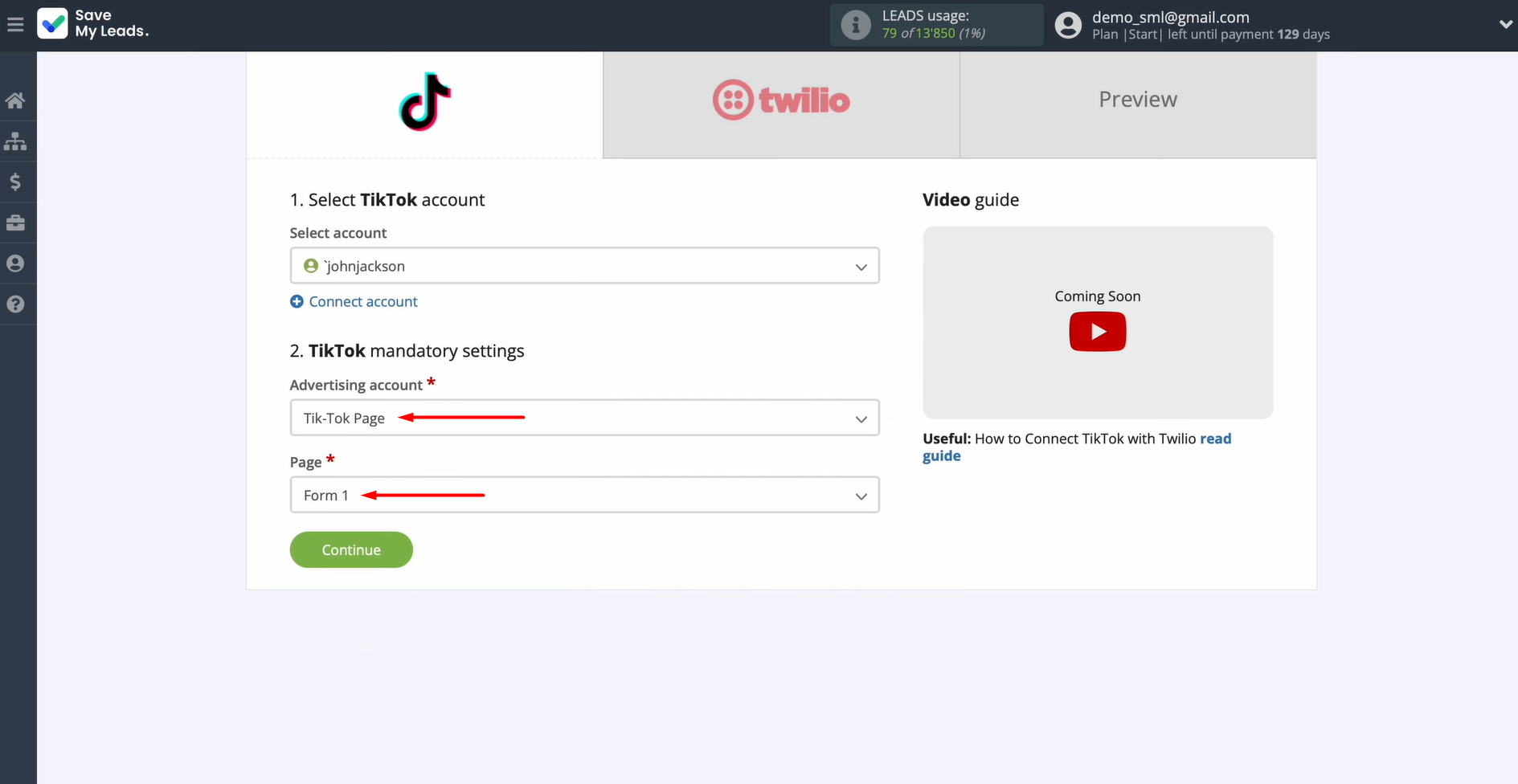Click the briefcase icon in the sidebar
The image size is (1518, 784).
click(x=17, y=223)
